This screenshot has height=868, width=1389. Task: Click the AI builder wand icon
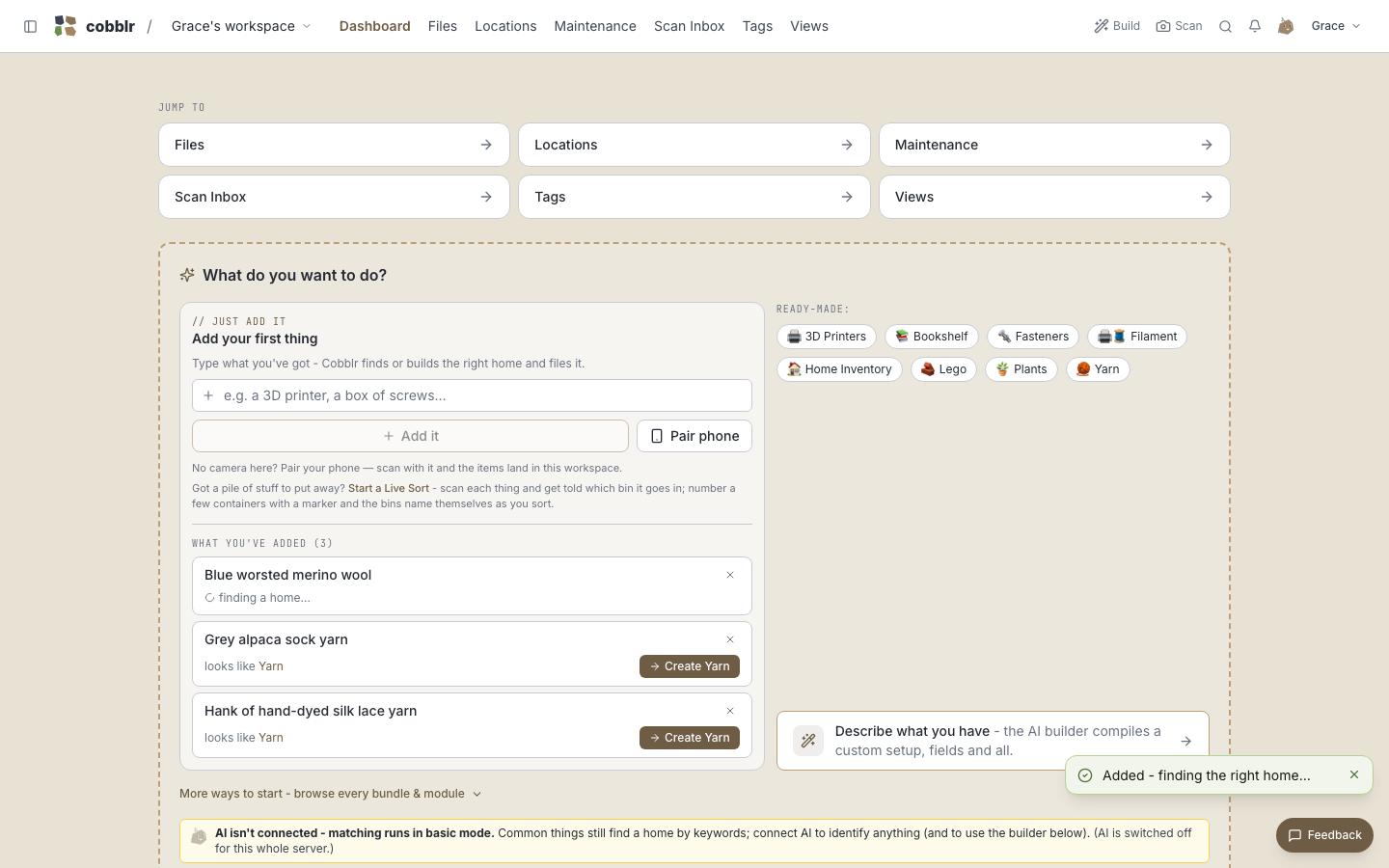pyautogui.click(x=808, y=741)
